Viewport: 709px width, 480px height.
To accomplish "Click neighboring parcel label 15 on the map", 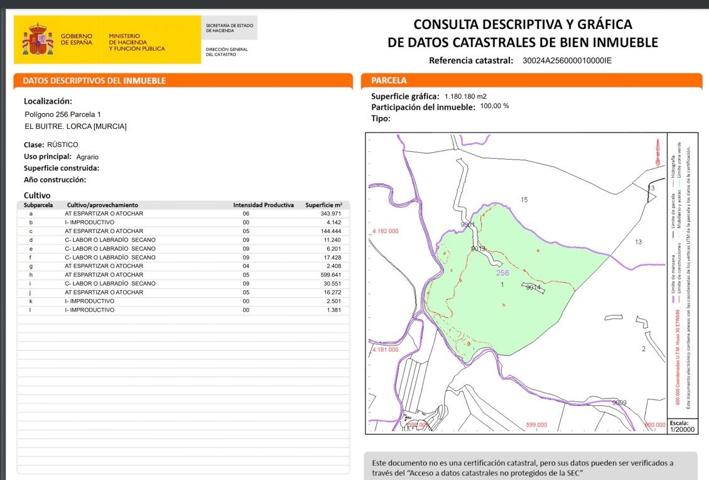I will tap(524, 199).
